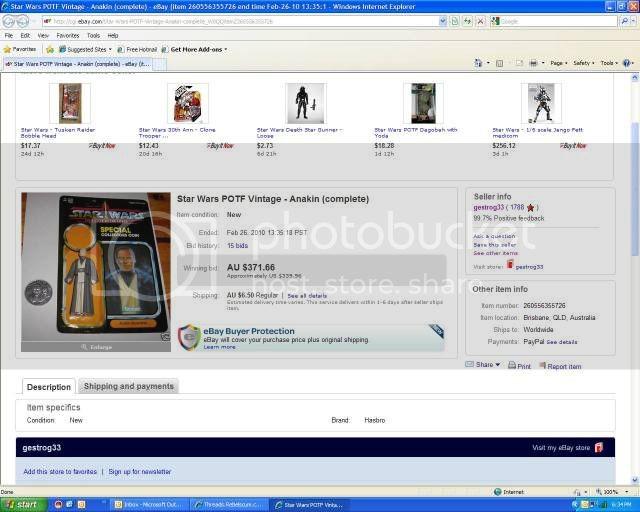This screenshot has width=640, height=512.
Task: Switch to Inbox - Microsoft Outlook taskbar button
Action: tap(150, 505)
